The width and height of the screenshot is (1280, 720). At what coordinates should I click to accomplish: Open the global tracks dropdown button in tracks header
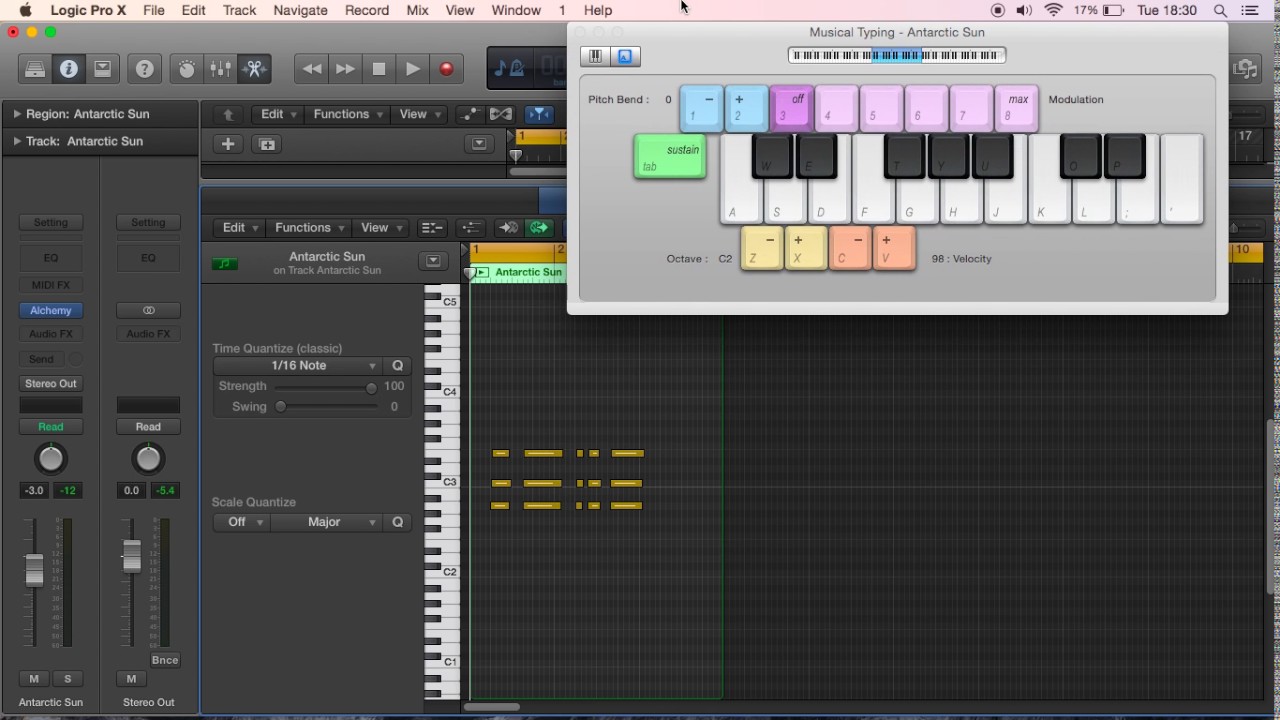coord(479,144)
